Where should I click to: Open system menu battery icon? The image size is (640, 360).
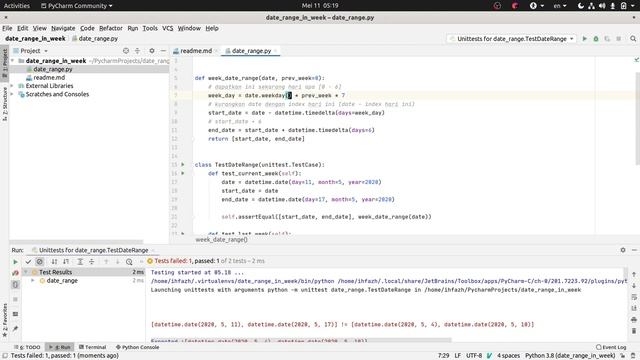[624, 6]
